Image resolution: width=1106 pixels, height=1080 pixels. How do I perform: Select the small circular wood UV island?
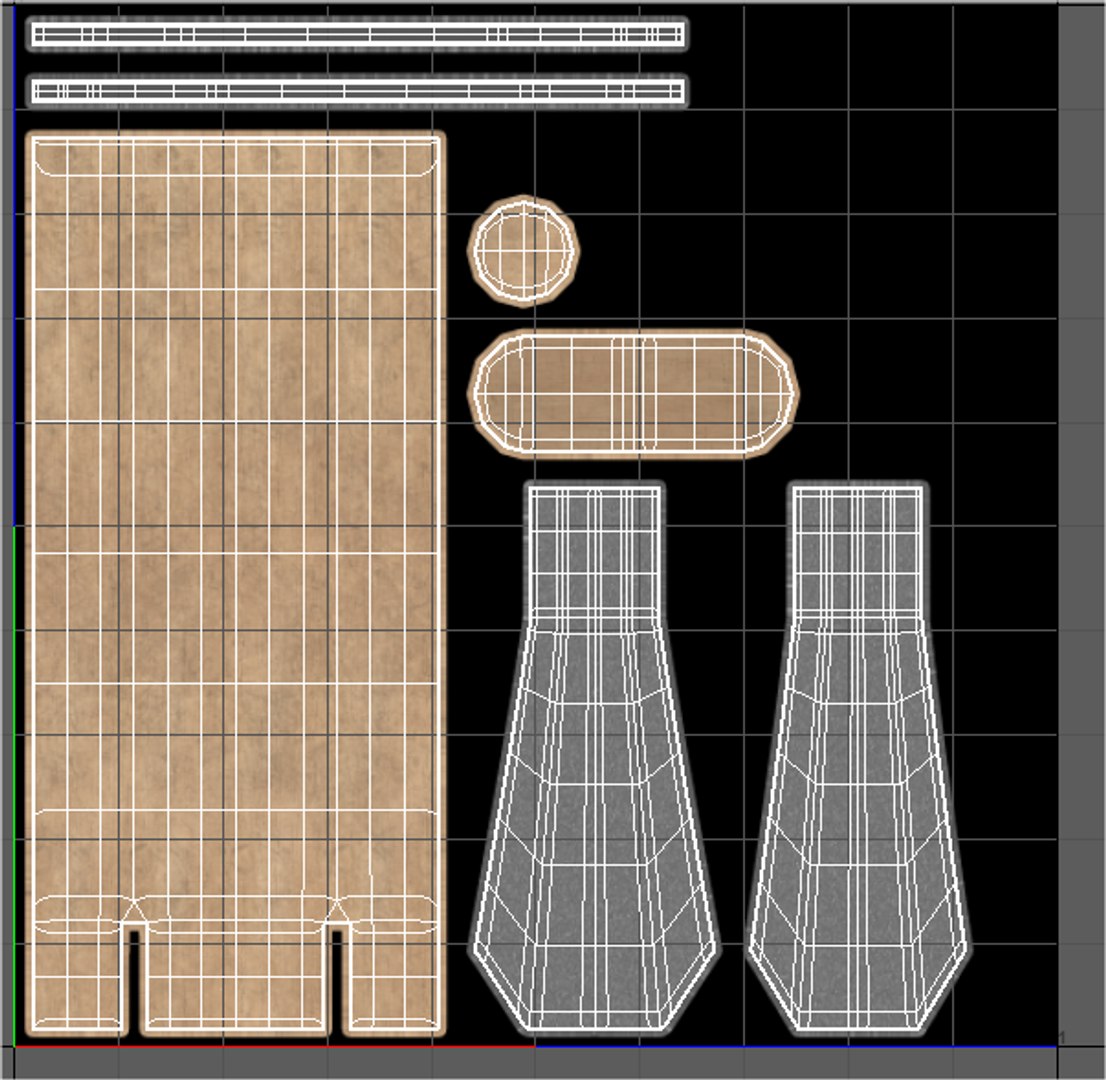point(523,251)
